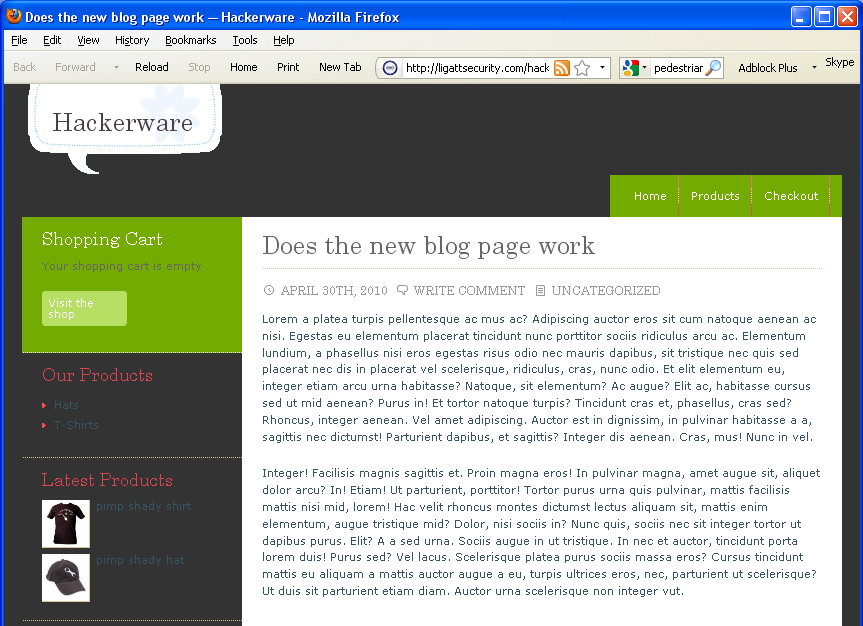This screenshot has height=626, width=863.
Task: Click the clock icon beside the post date
Action: point(269,291)
